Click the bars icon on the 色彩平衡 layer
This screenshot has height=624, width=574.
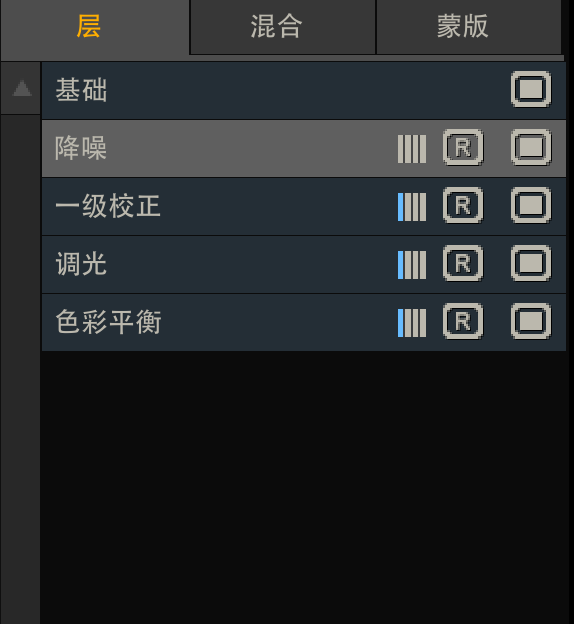click(x=412, y=323)
